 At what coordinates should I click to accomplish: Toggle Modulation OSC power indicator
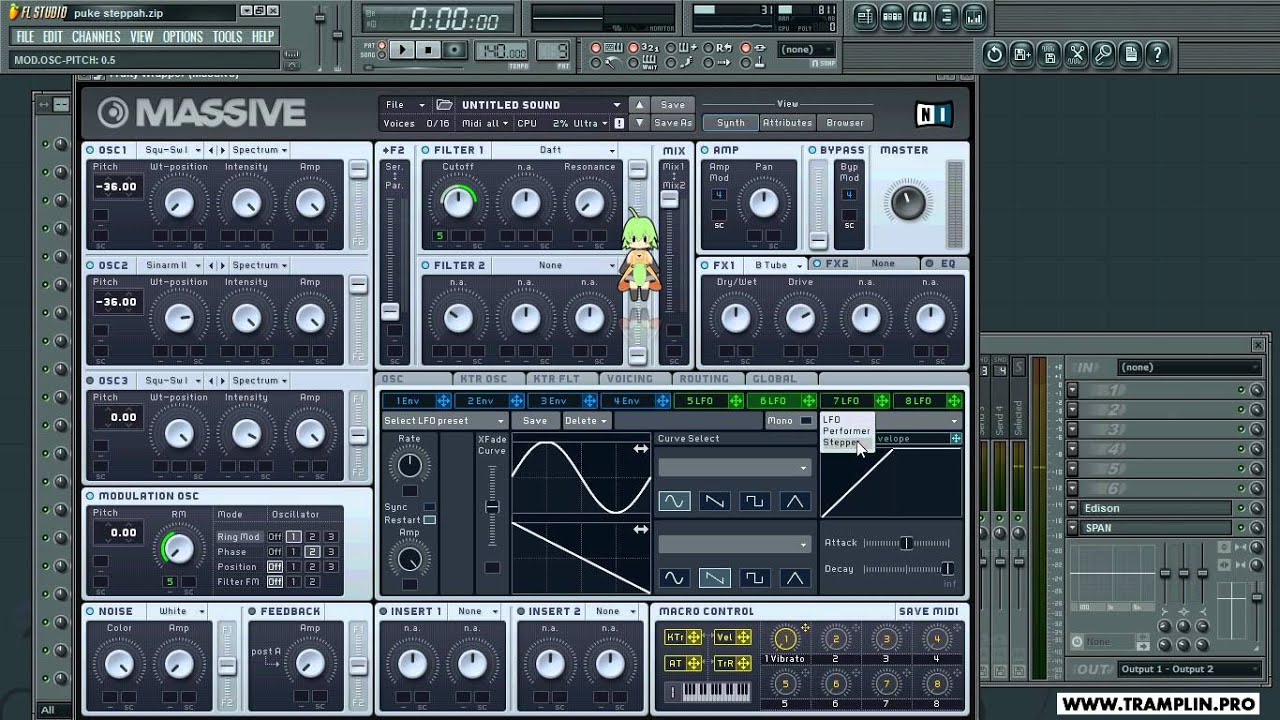pos(91,496)
